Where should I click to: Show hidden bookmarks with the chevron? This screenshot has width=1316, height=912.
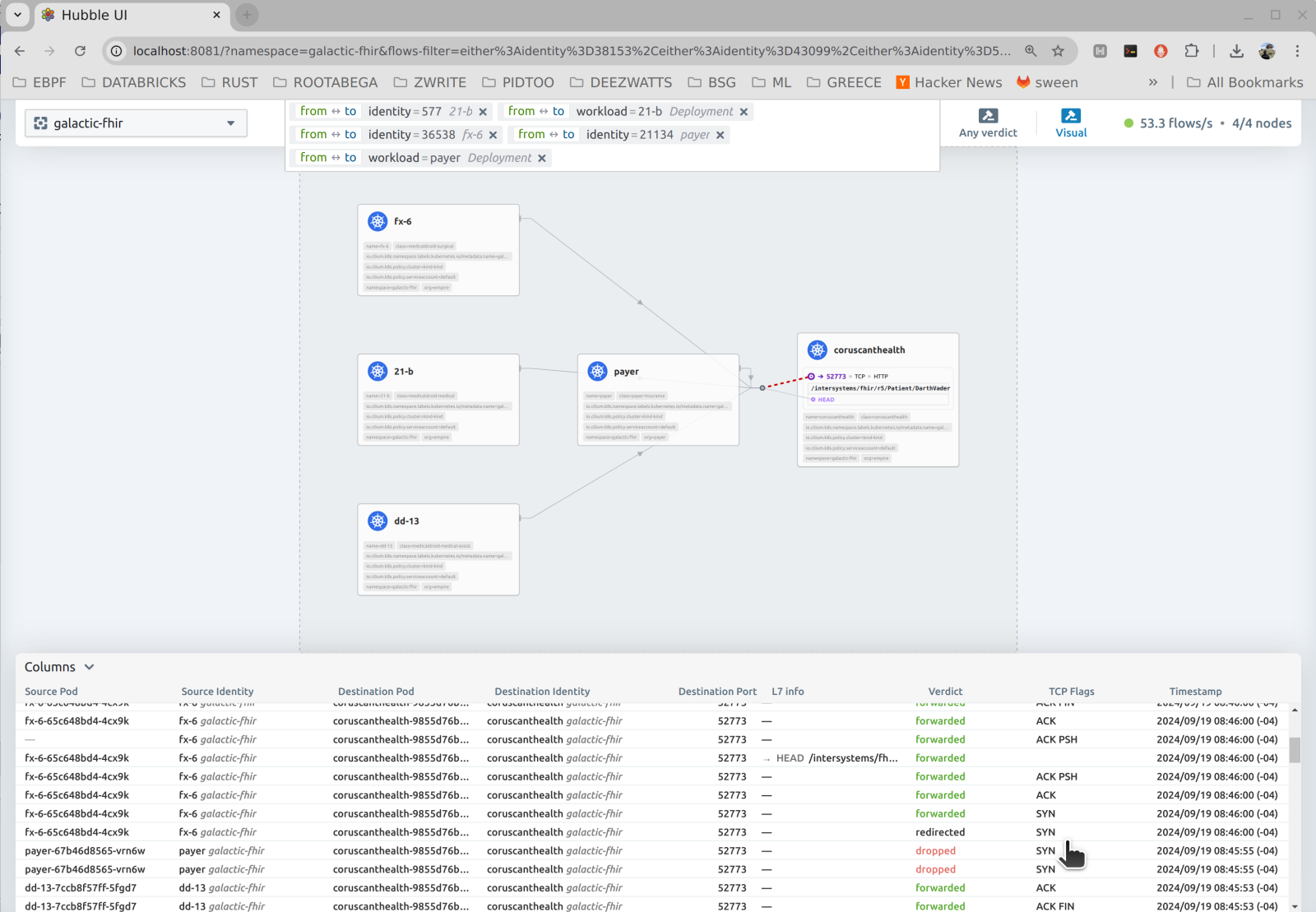(x=1153, y=82)
